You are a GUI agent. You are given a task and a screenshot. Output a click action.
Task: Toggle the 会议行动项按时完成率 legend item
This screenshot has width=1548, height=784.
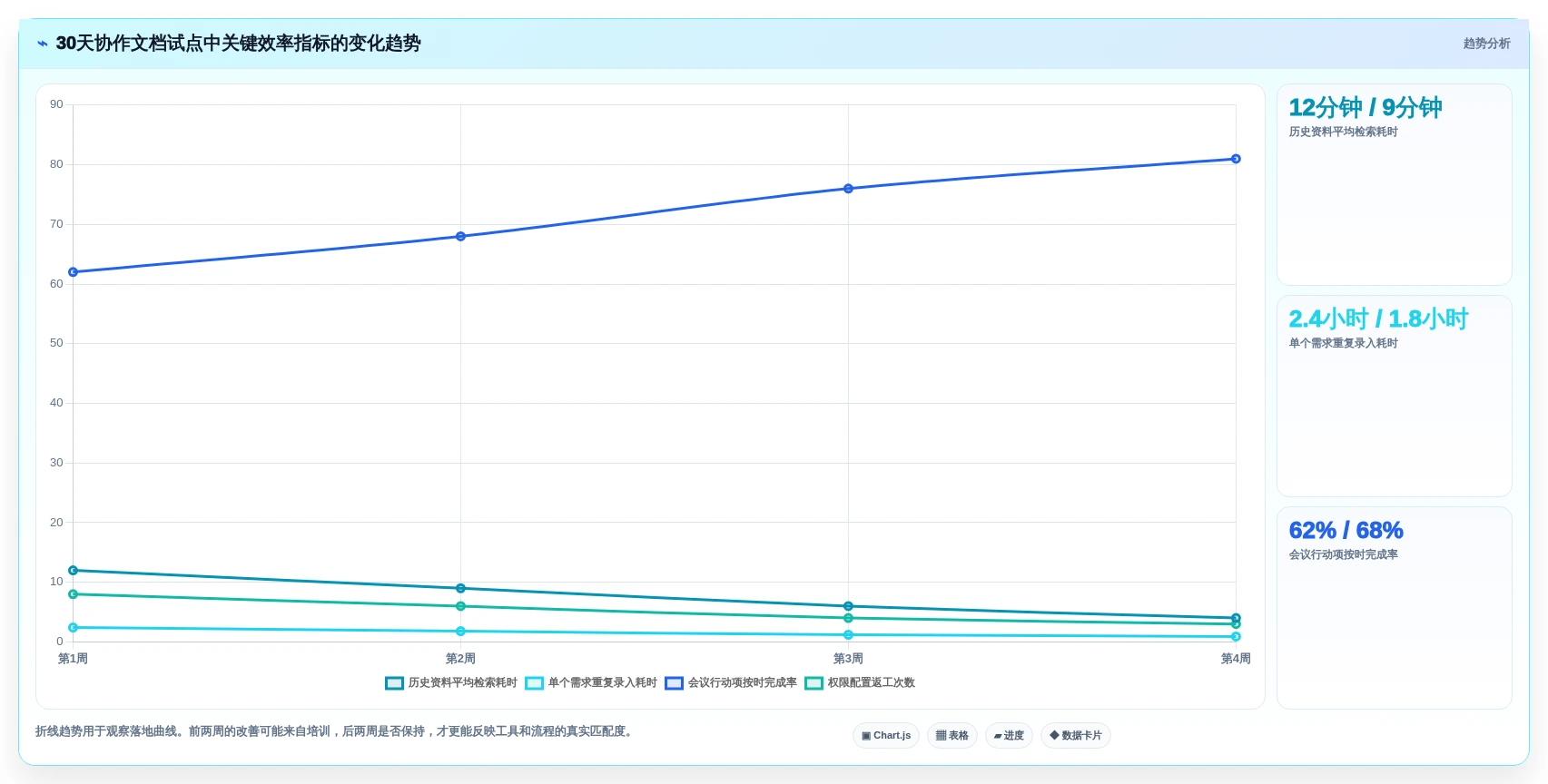[731, 683]
